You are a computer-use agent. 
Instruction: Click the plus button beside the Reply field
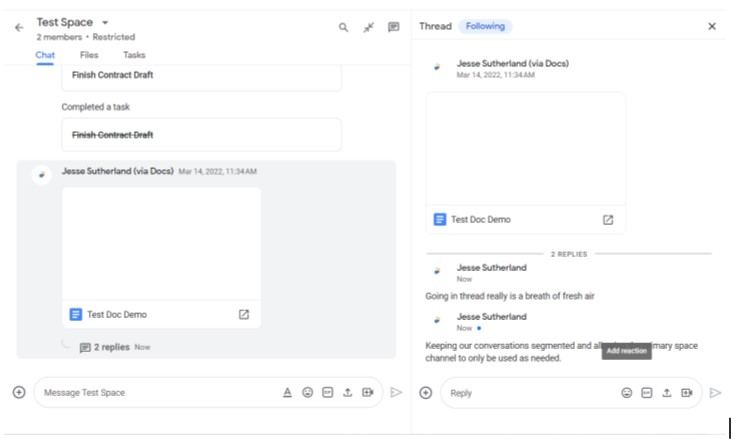[426, 393]
